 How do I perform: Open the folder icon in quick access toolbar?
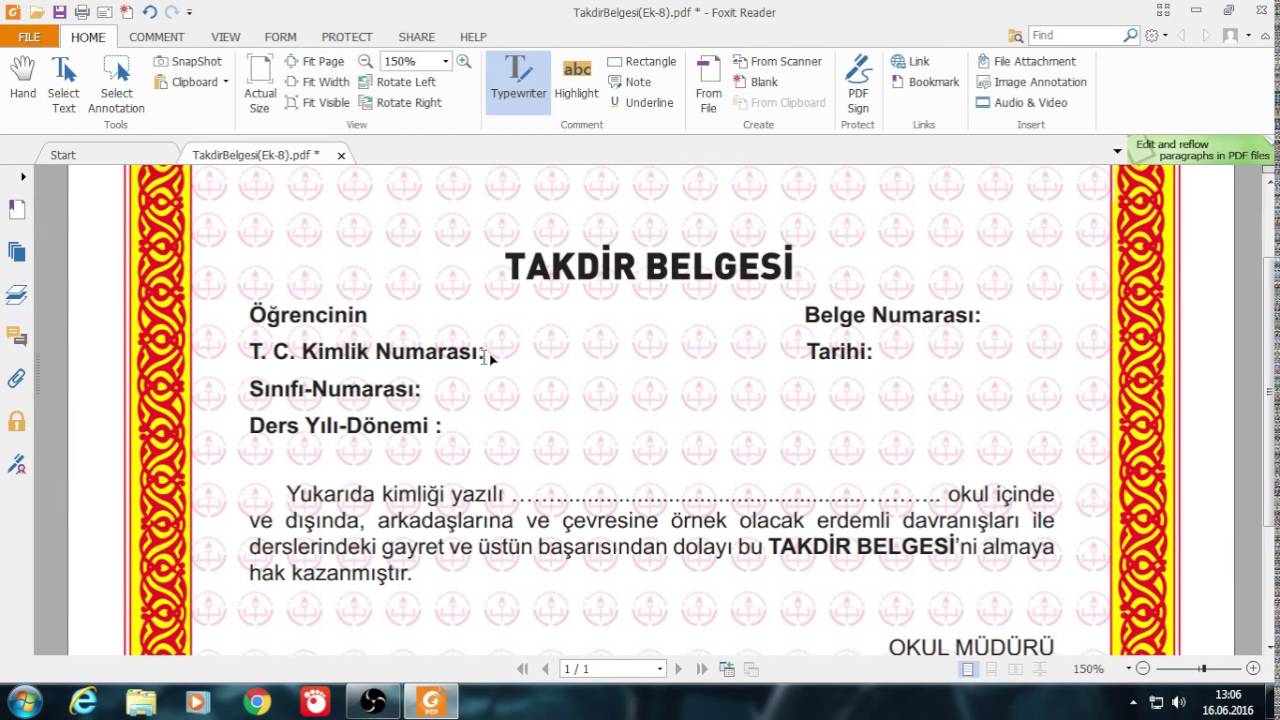pos(36,12)
